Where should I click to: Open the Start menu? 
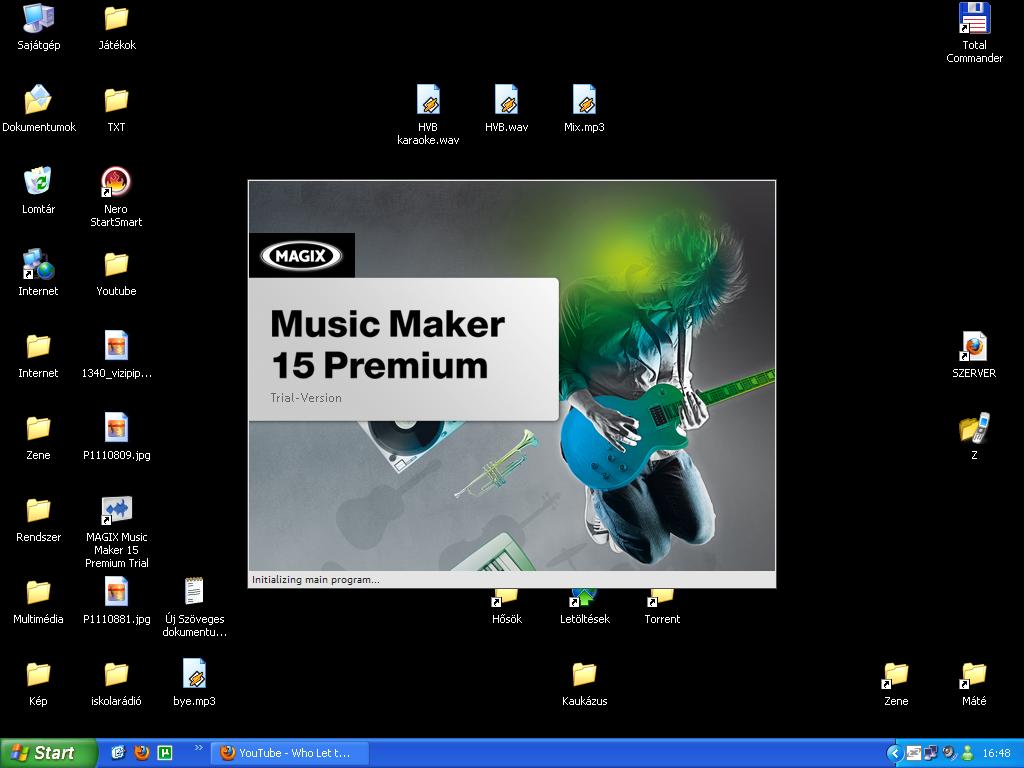tap(48, 753)
